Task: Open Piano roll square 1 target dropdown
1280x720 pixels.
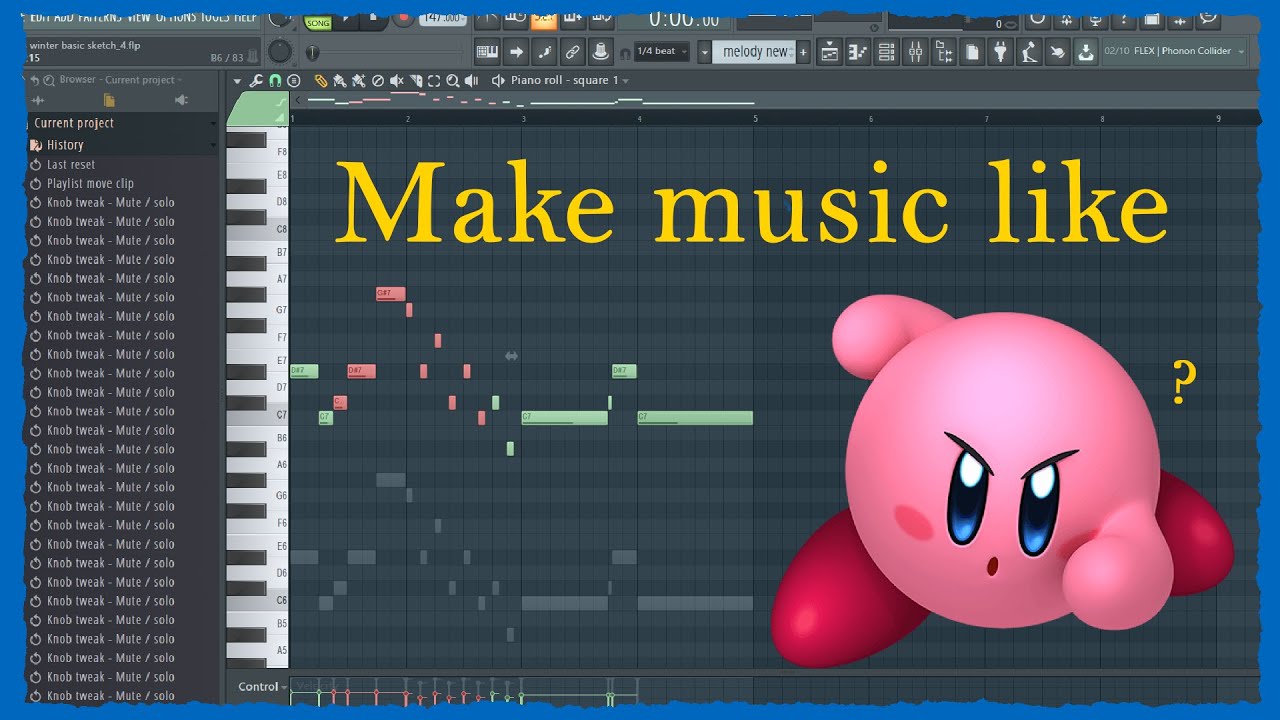Action: [625, 81]
